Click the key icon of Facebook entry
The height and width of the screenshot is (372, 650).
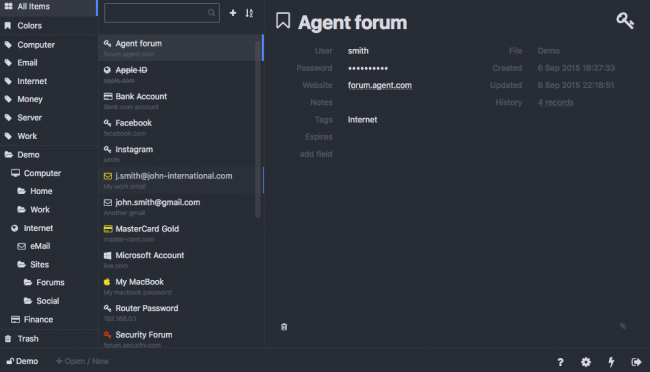coord(107,123)
